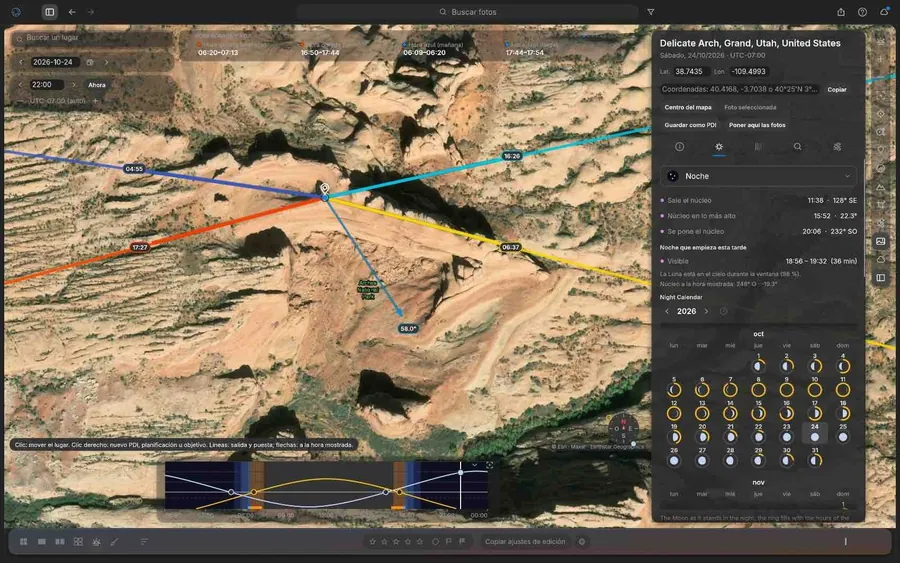Toggle the pick flag icon

pyautogui.click(x=449, y=541)
